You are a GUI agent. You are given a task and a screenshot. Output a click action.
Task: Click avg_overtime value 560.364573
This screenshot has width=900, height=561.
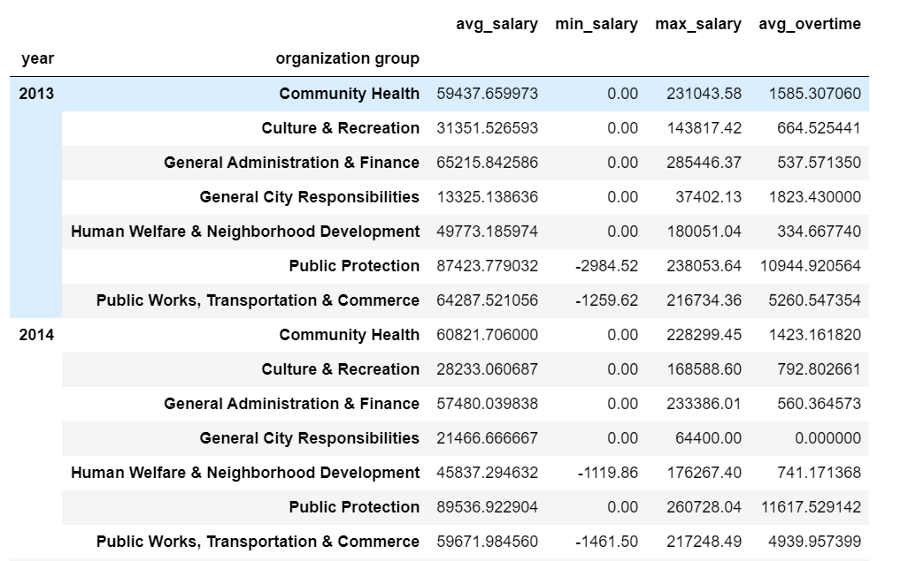click(x=819, y=404)
